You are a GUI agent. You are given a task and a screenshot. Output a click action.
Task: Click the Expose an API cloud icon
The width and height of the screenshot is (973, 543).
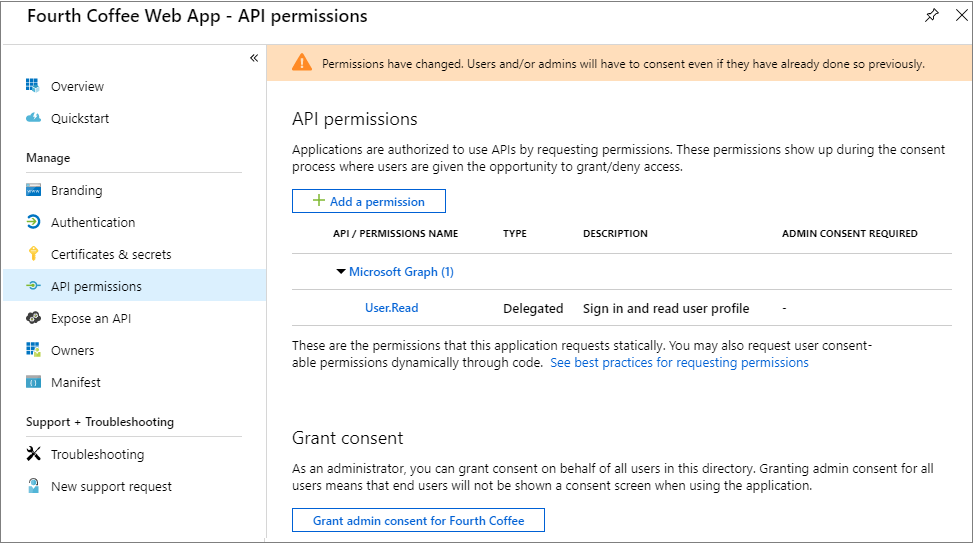click(33, 318)
